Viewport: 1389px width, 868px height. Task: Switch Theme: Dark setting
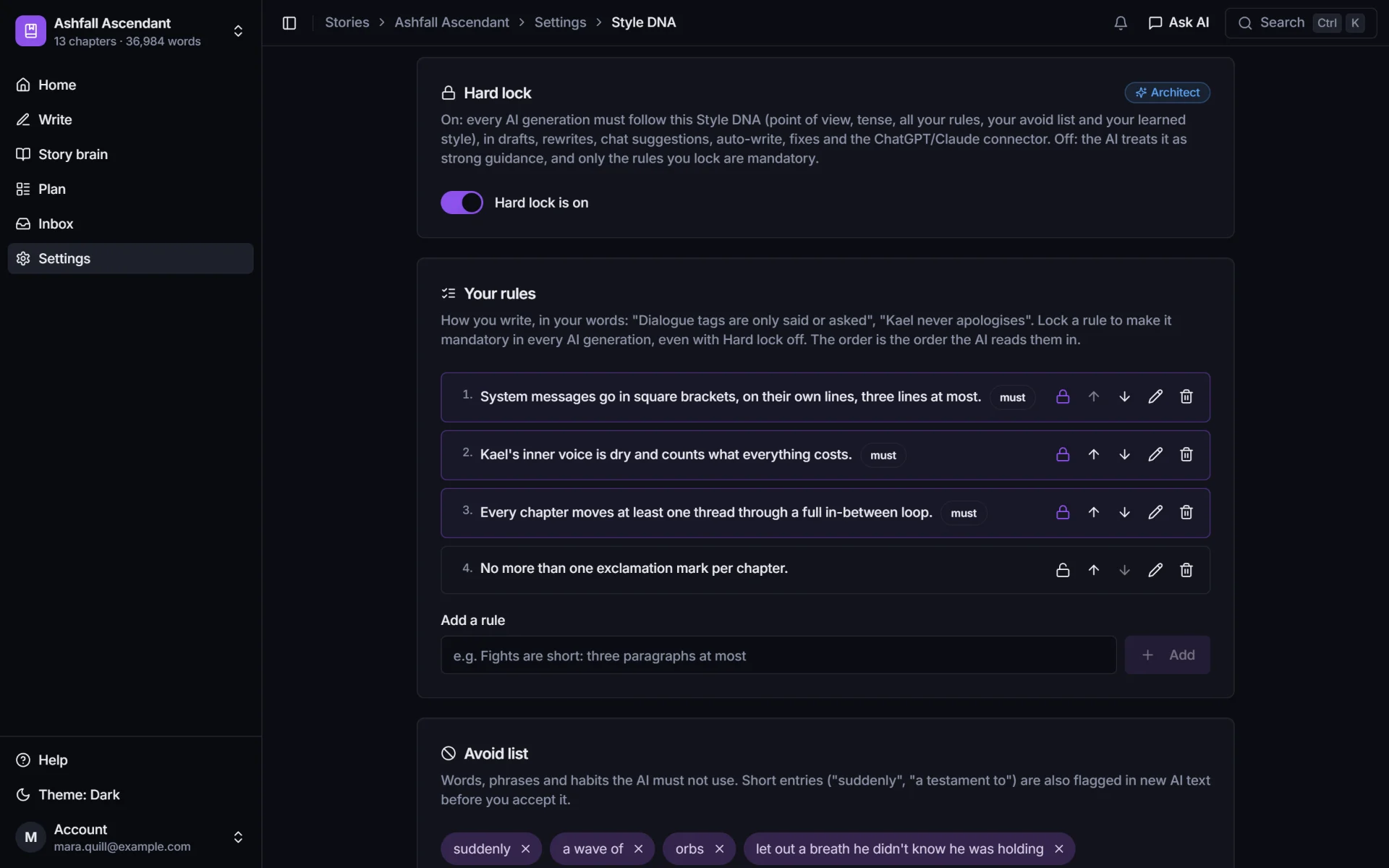click(x=130, y=795)
